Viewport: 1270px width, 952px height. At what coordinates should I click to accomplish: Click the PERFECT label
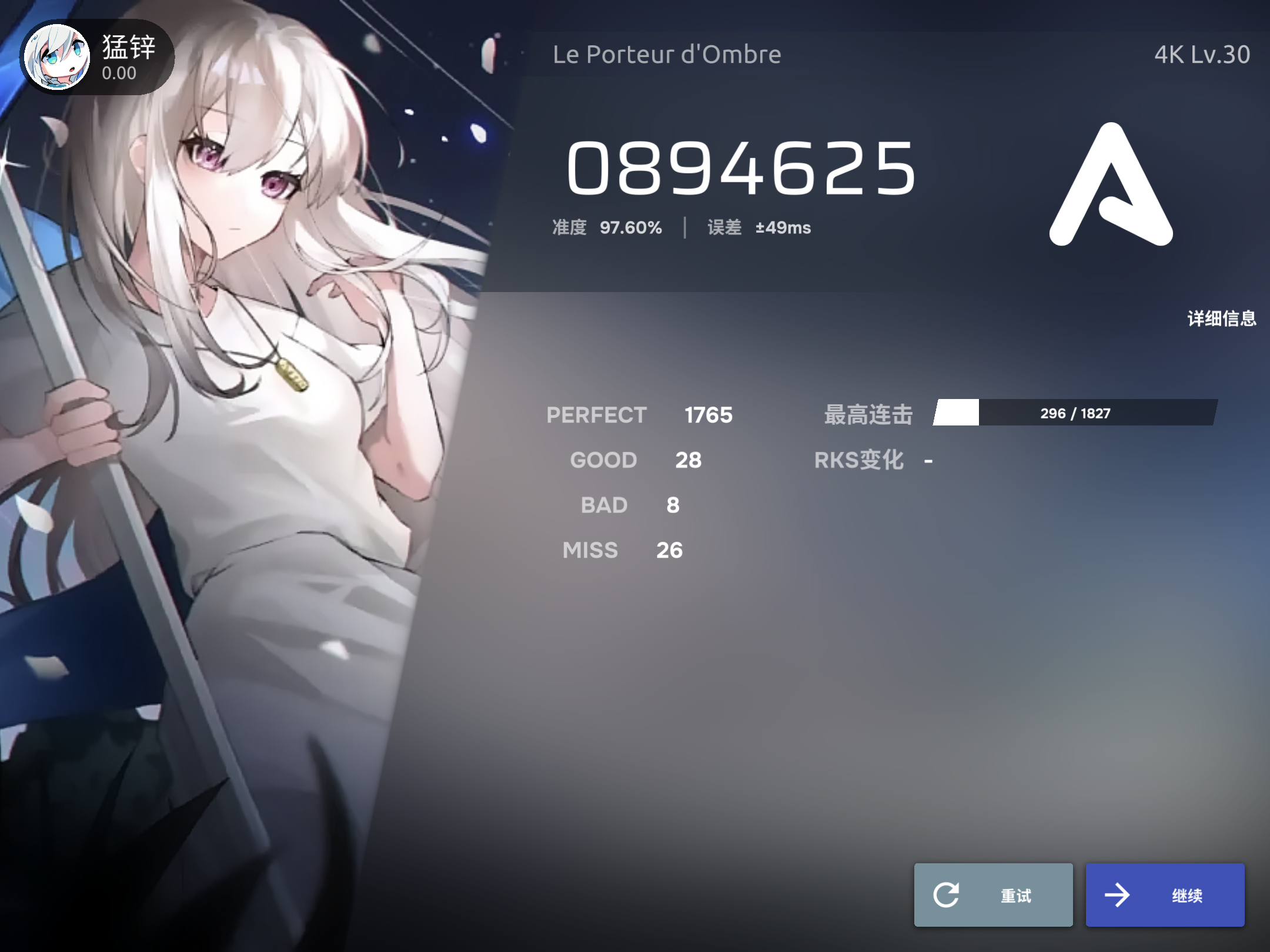click(597, 415)
